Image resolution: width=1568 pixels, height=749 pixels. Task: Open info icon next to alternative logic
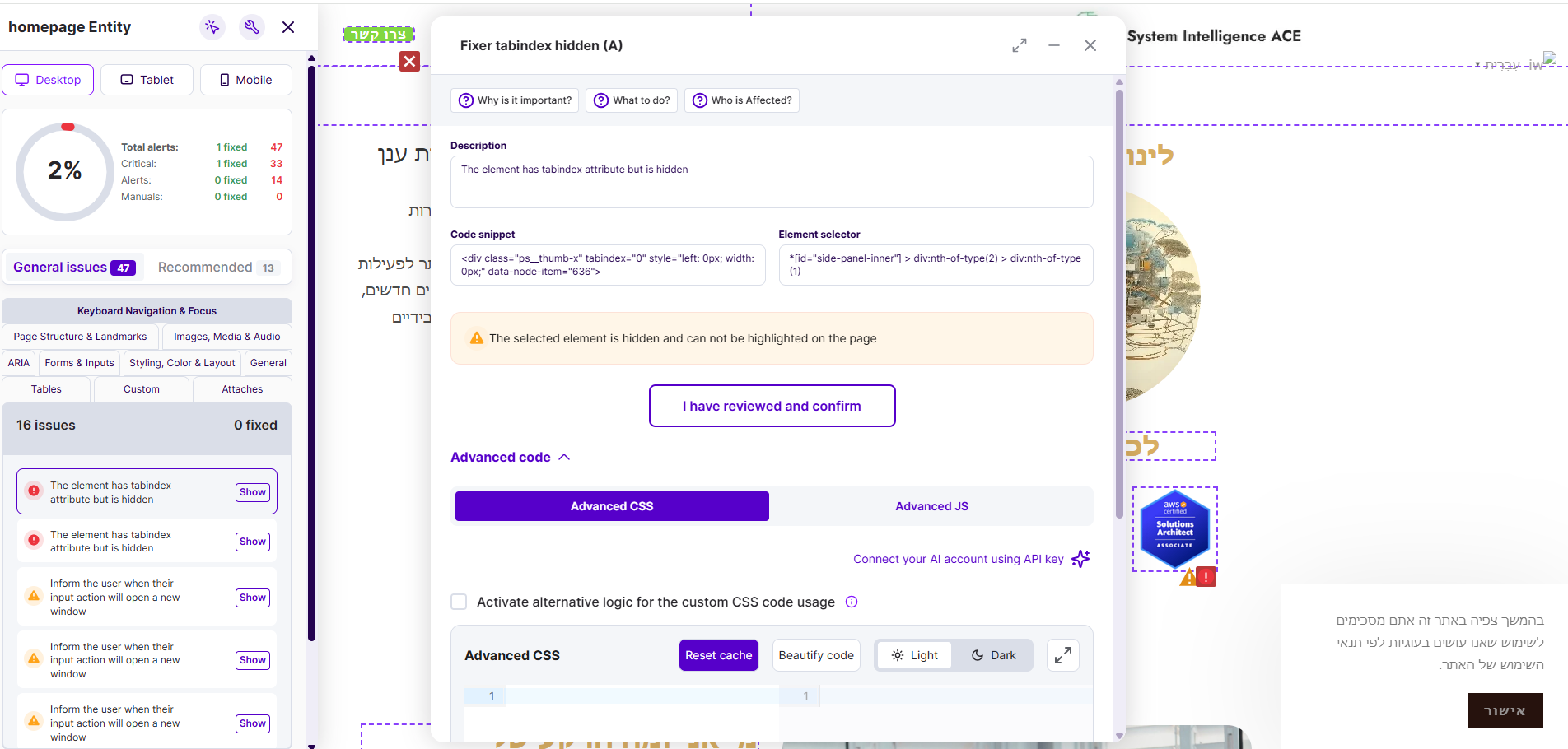pyautogui.click(x=852, y=602)
